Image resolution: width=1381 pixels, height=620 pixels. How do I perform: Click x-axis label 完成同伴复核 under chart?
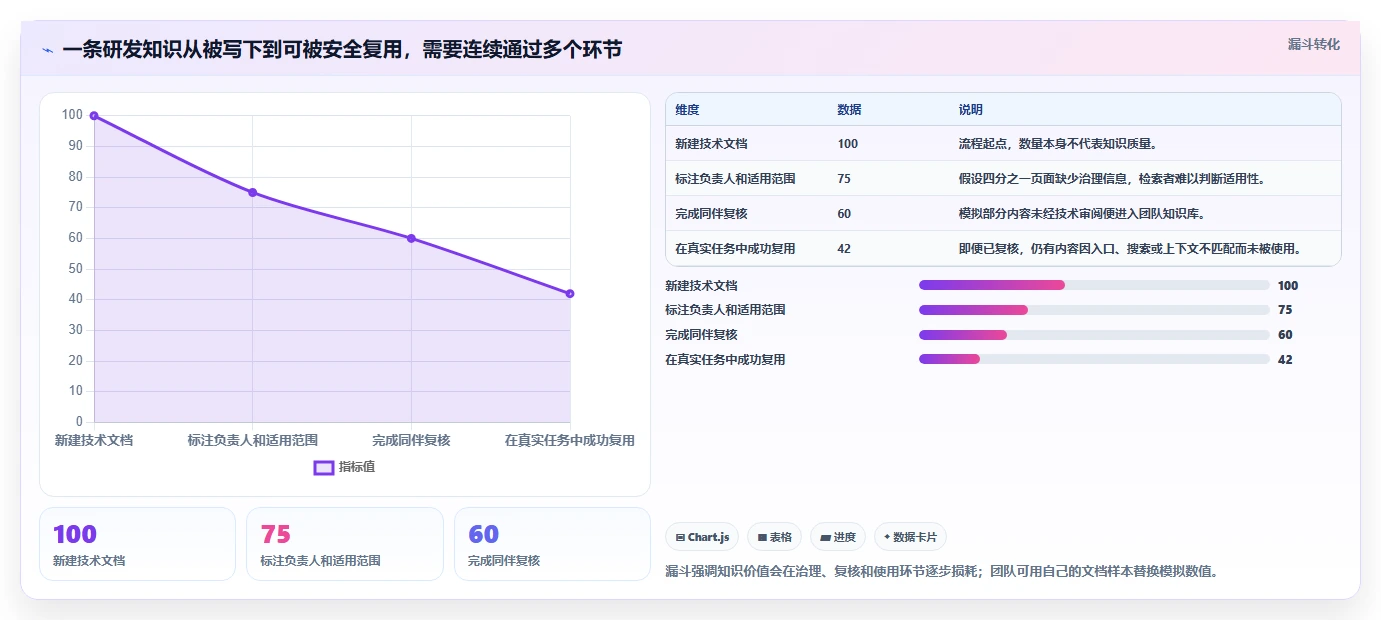pyautogui.click(x=411, y=440)
